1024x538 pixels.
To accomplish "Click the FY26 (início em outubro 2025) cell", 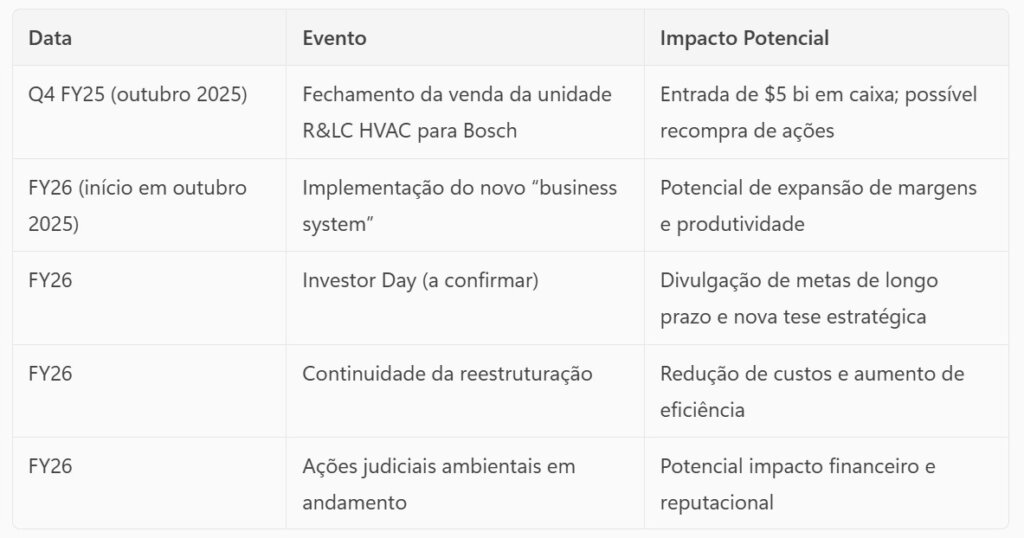I will (137, 205).
